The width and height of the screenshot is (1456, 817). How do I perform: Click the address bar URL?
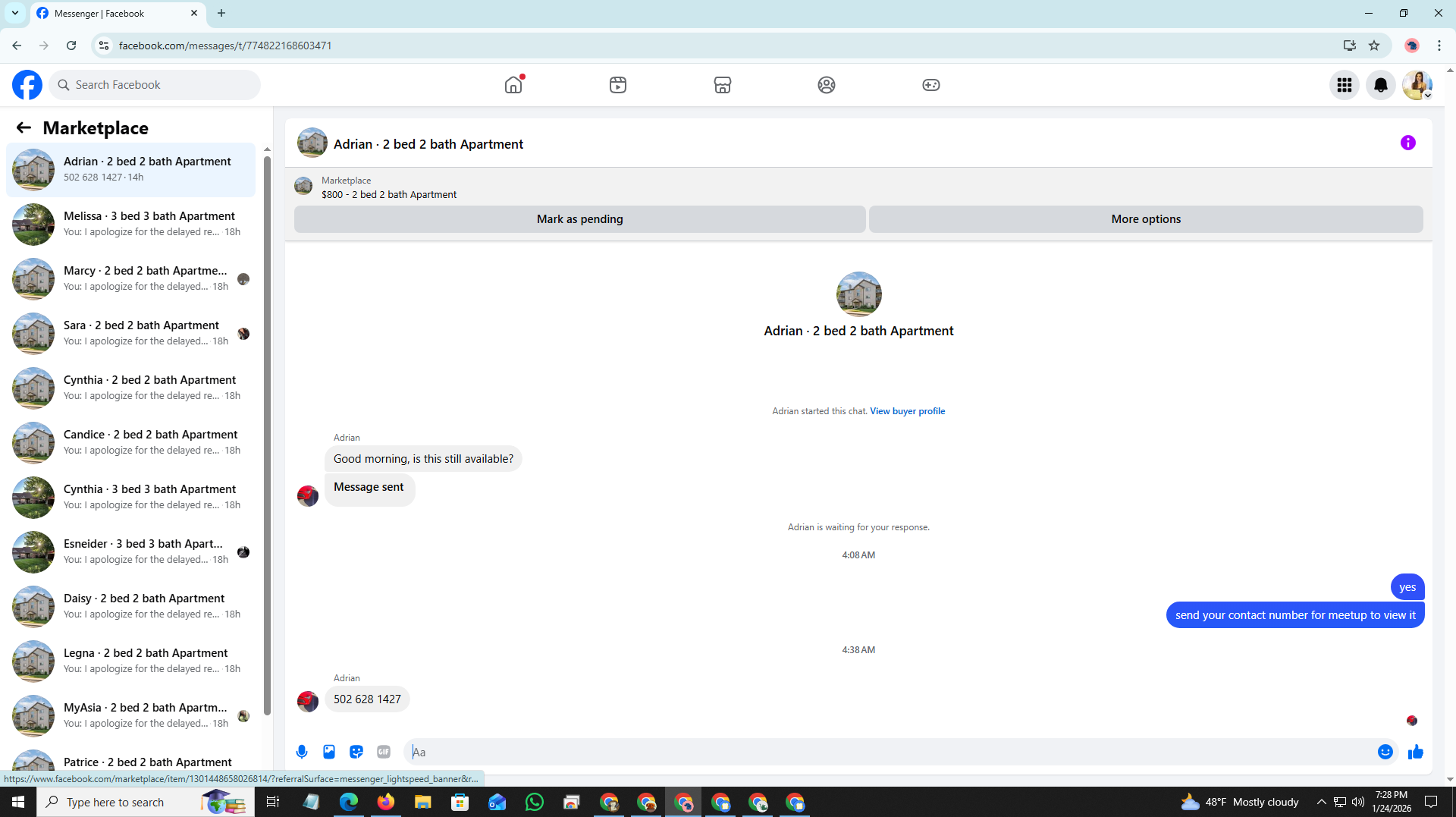pos(225,46)
